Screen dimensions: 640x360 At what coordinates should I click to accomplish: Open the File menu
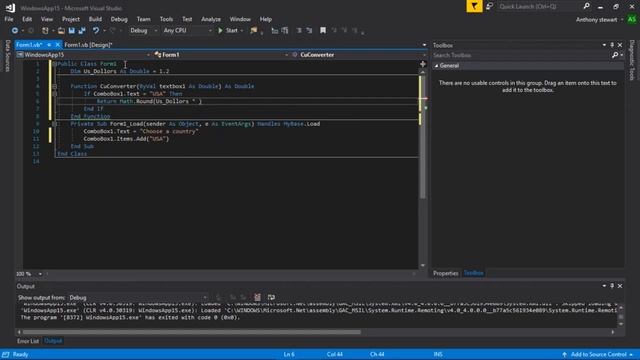point(9,19)
